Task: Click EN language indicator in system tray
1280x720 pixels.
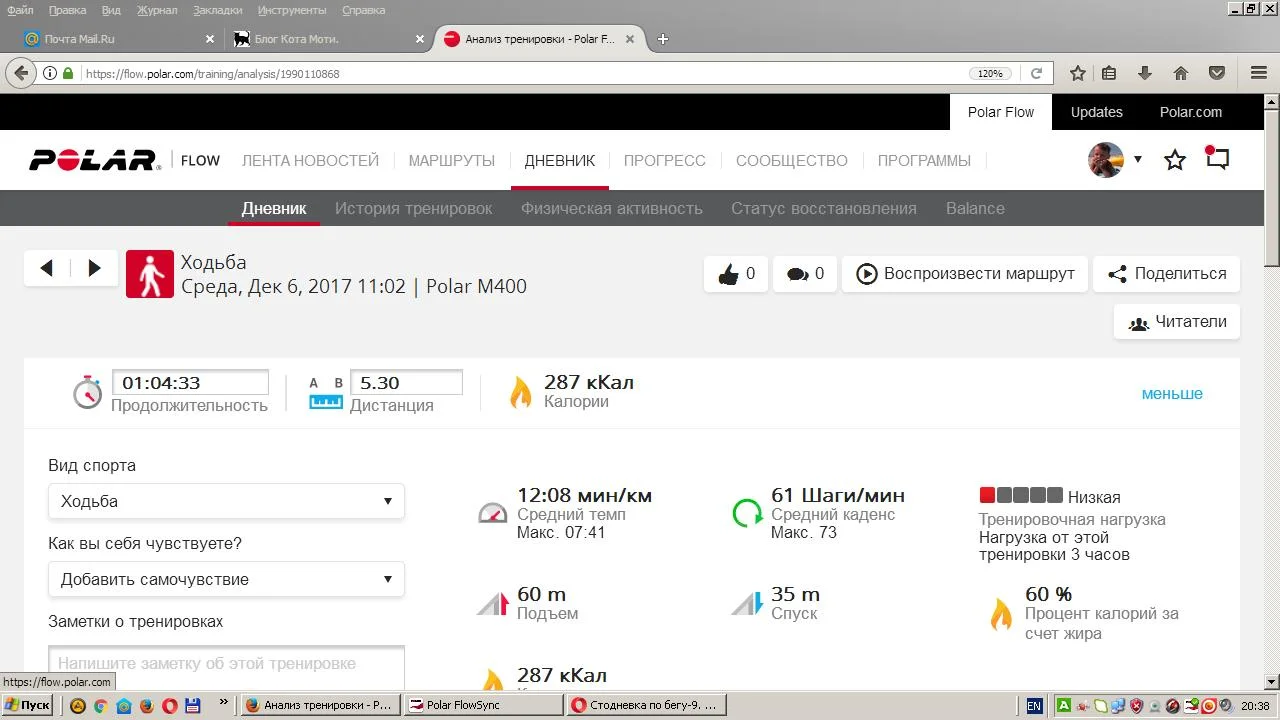Action: pyautogui.click(x=1034, y=705)
